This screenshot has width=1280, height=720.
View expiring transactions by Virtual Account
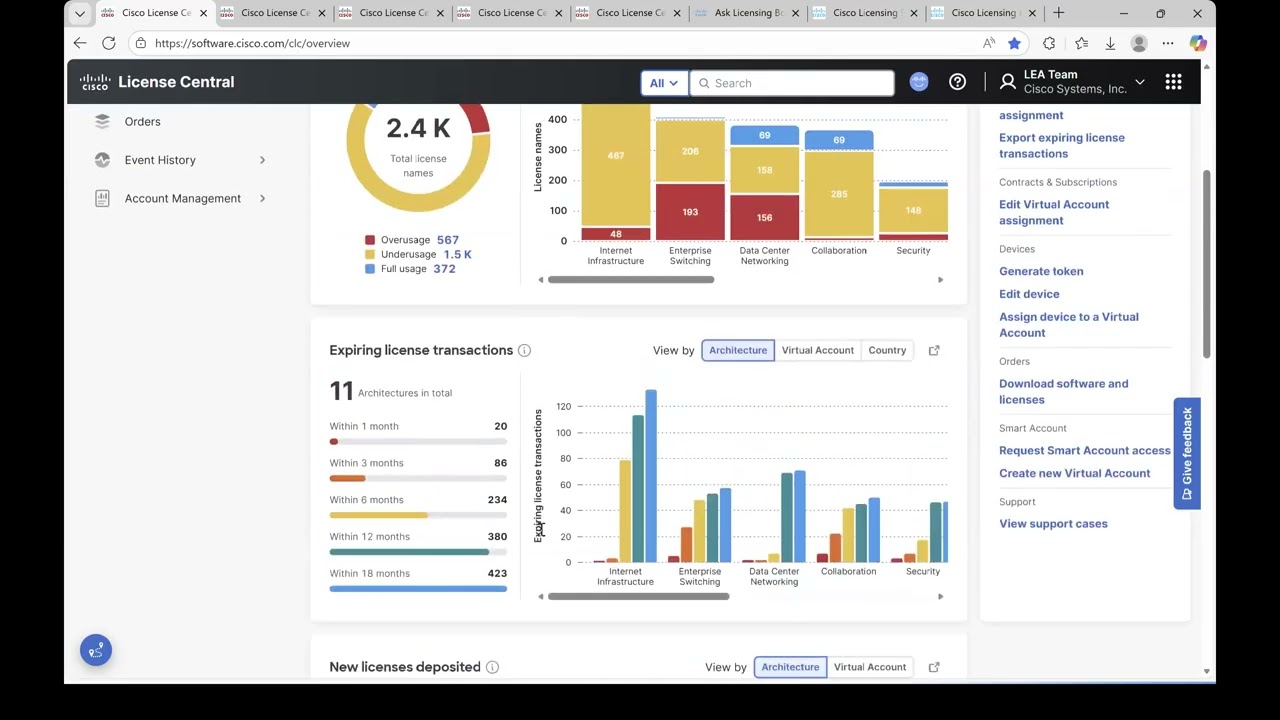tap(818, 350)
